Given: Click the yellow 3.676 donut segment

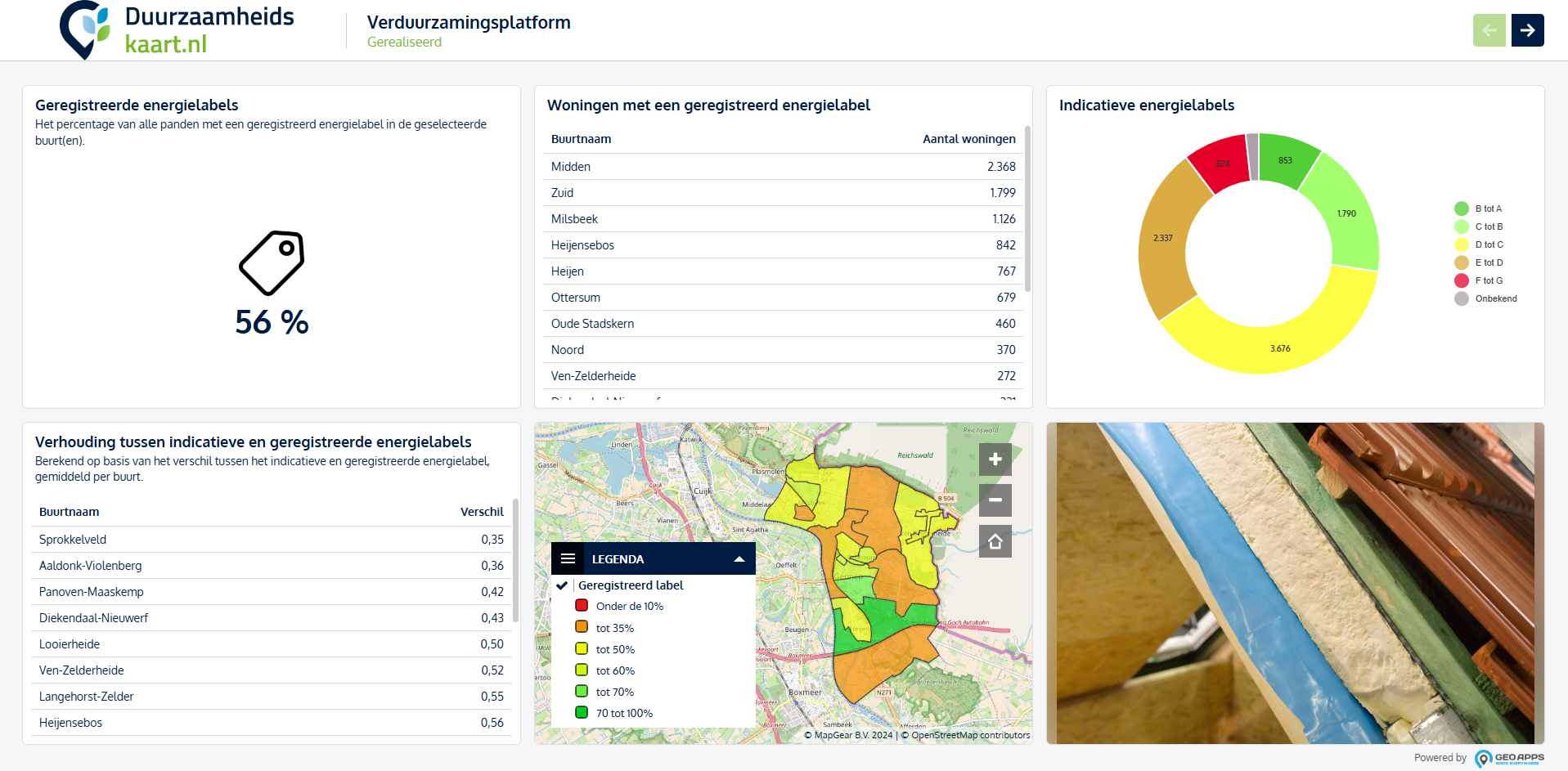Looking at the screenshot, I should coord(1280,348).
